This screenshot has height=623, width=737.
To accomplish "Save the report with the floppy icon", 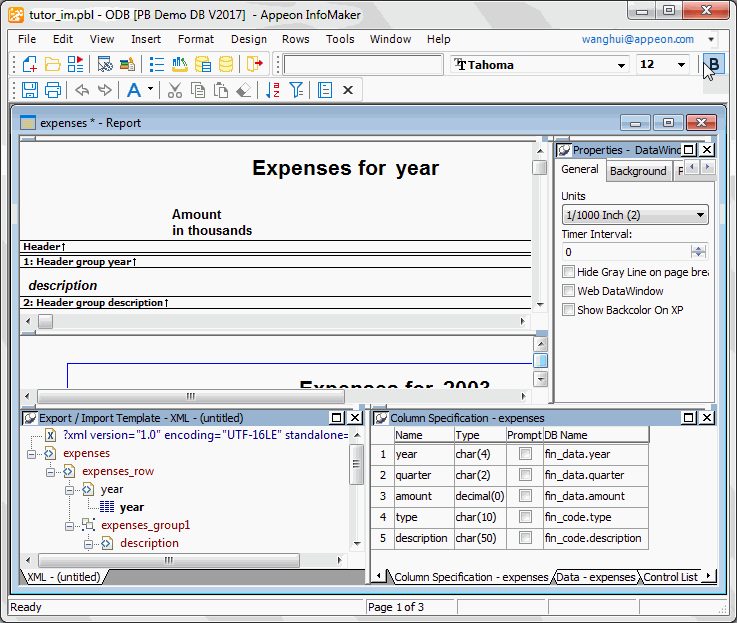I will coord(30,90).
